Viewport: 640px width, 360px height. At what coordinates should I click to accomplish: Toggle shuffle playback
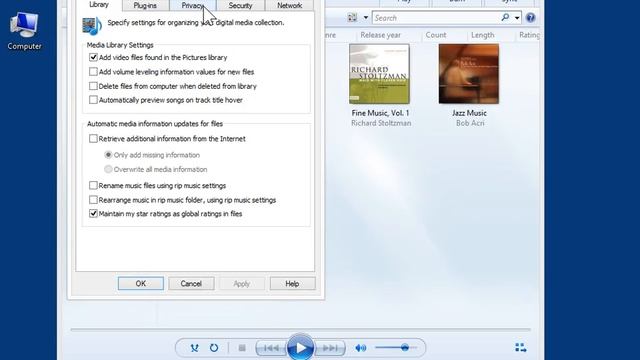[195, 348]
